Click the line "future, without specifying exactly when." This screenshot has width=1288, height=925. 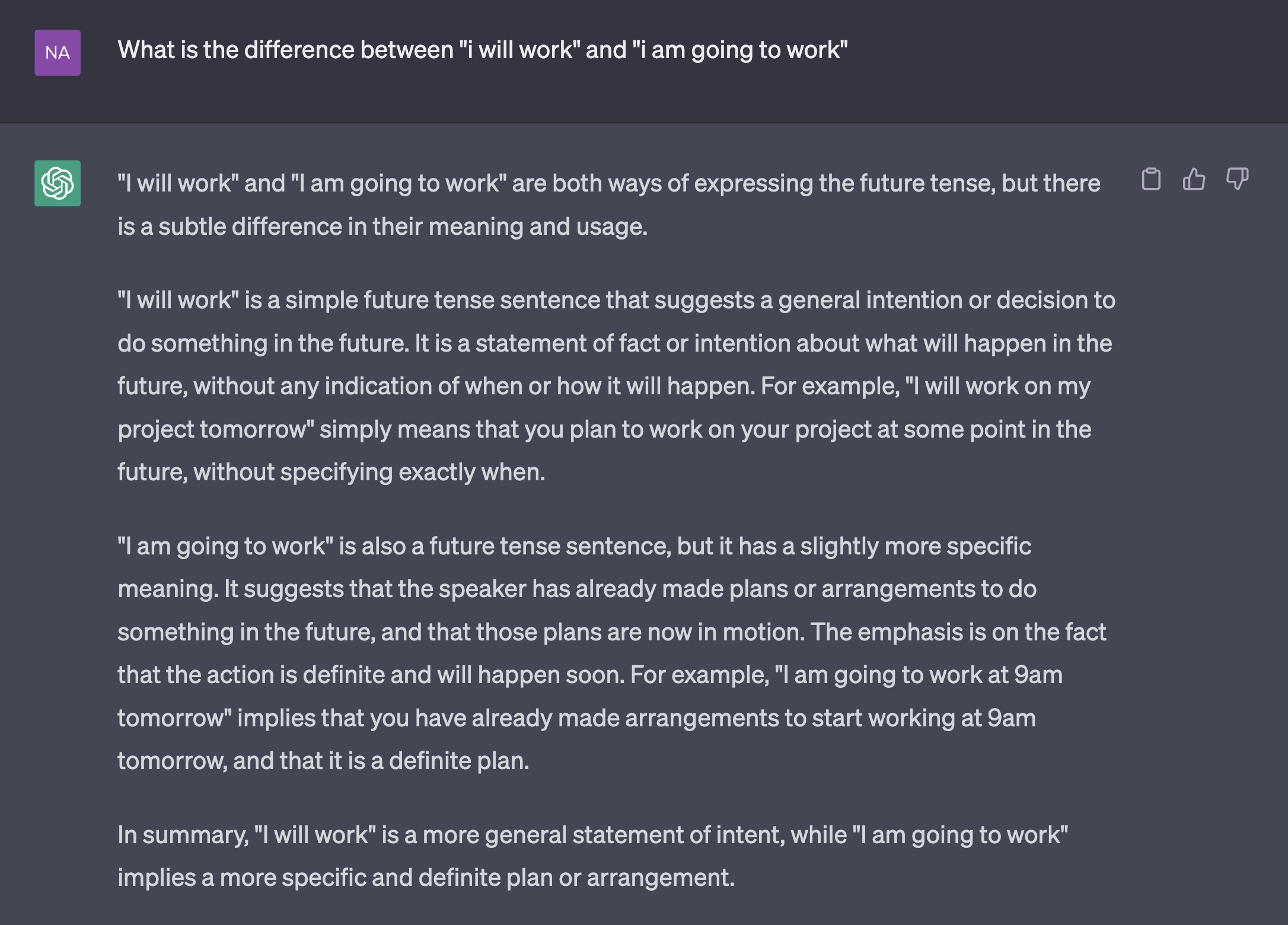[331, 473]
